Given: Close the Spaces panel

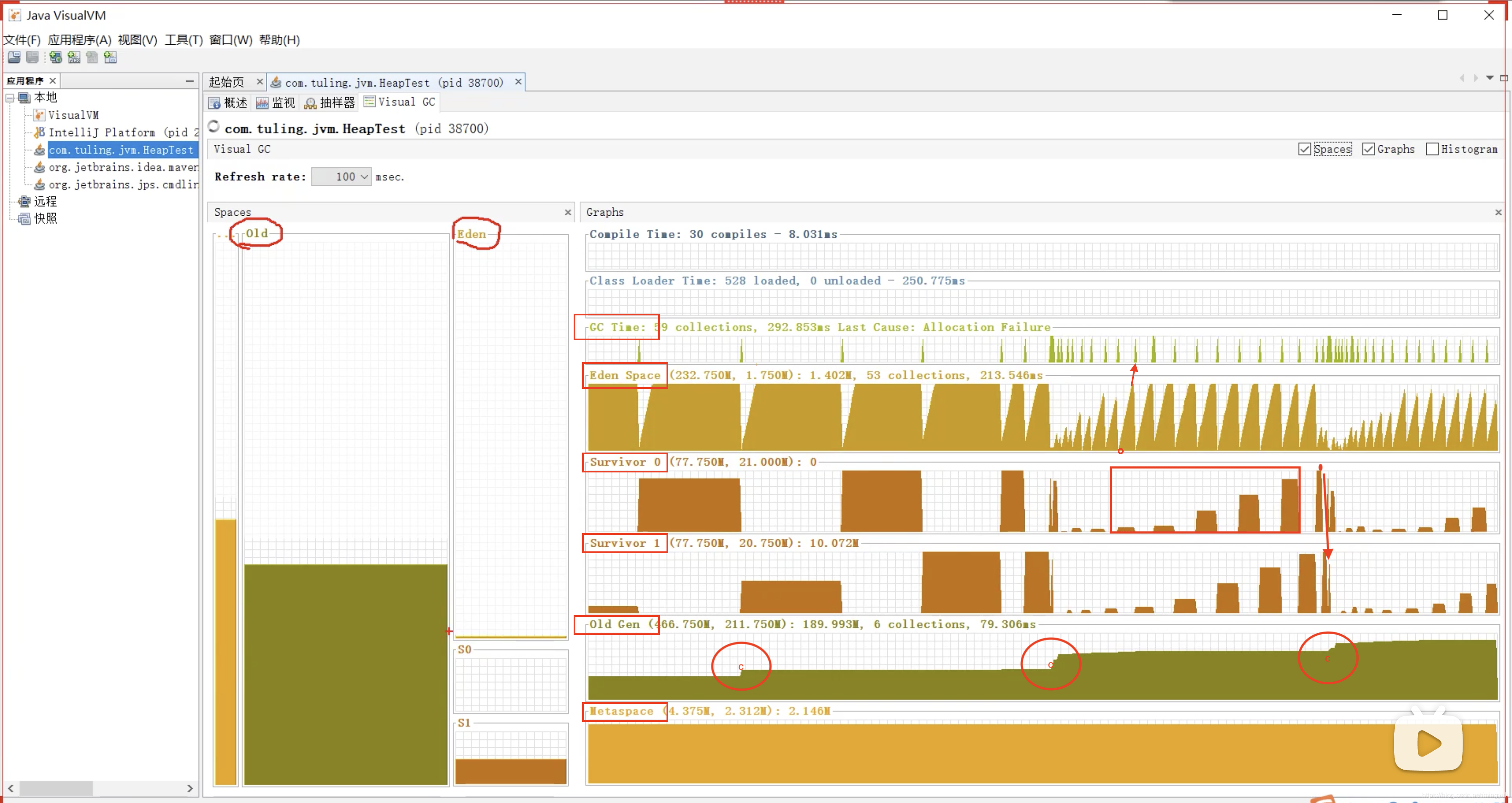Looking at the screenshot, I should 568,212.
